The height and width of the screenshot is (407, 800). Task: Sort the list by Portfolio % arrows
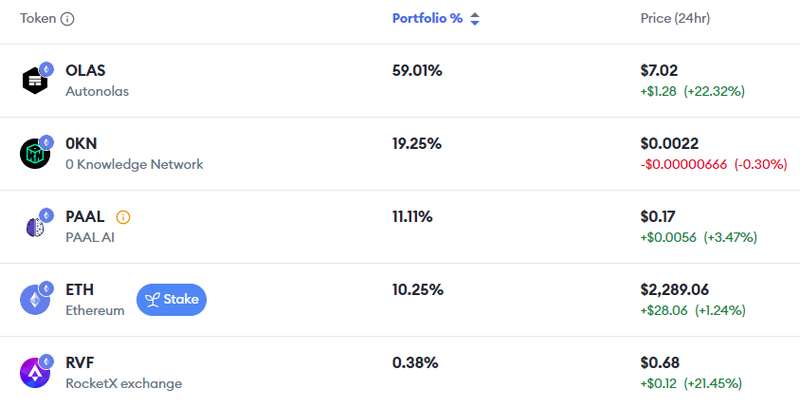click(475, 19)
